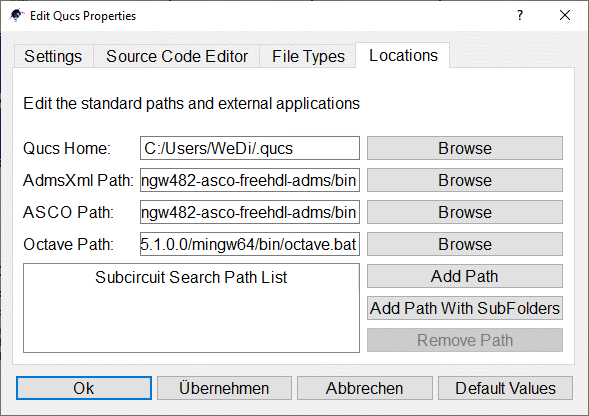This screenshot has height=416, width=589.
Task: Click the Remove Path button
Action: tap(465, 340)
